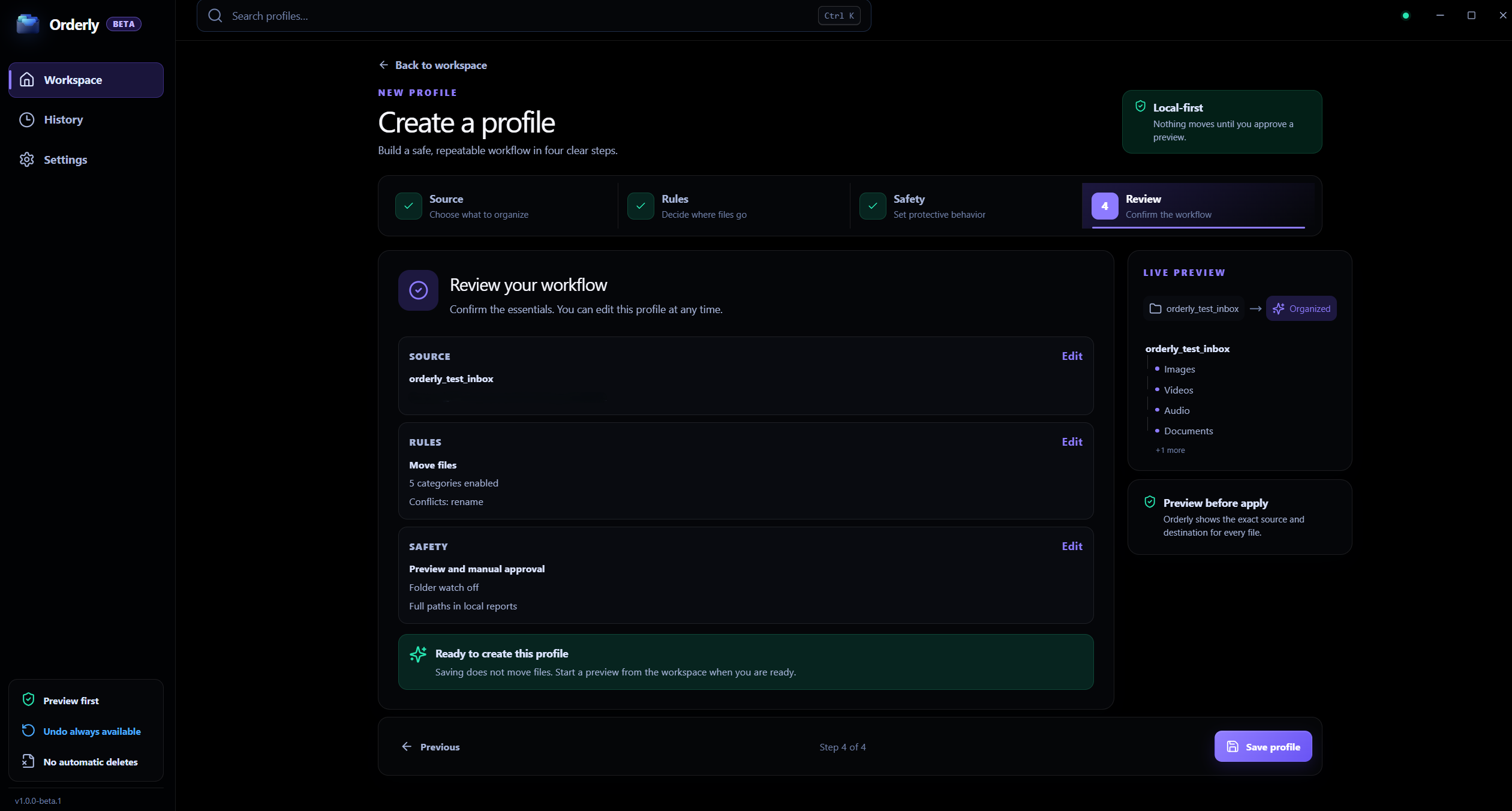Click the Source step checkmark icon
The height and width of the screenshot is (811, 1512).
[408, 206]
